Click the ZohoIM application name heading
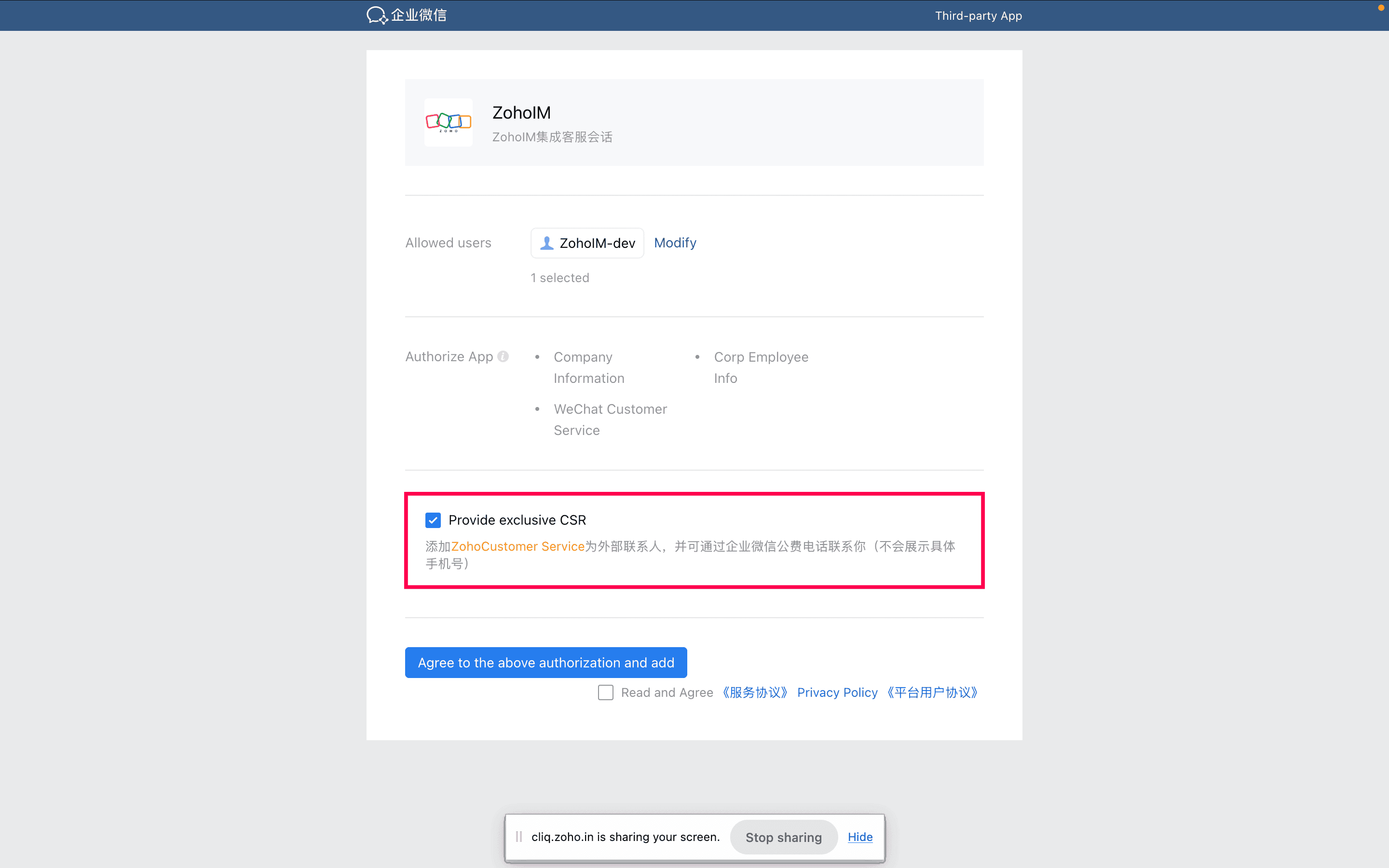Viewport: 1389px width, 868px height. pos(521,112)
